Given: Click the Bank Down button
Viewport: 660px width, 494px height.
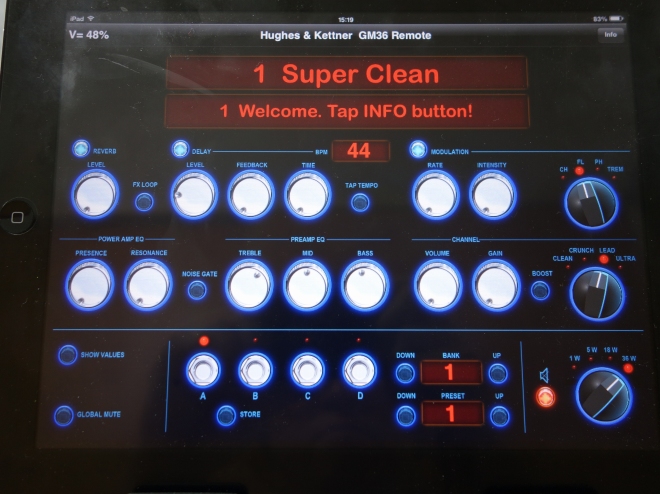Looking at the screenshot, I should pos(405,373).
